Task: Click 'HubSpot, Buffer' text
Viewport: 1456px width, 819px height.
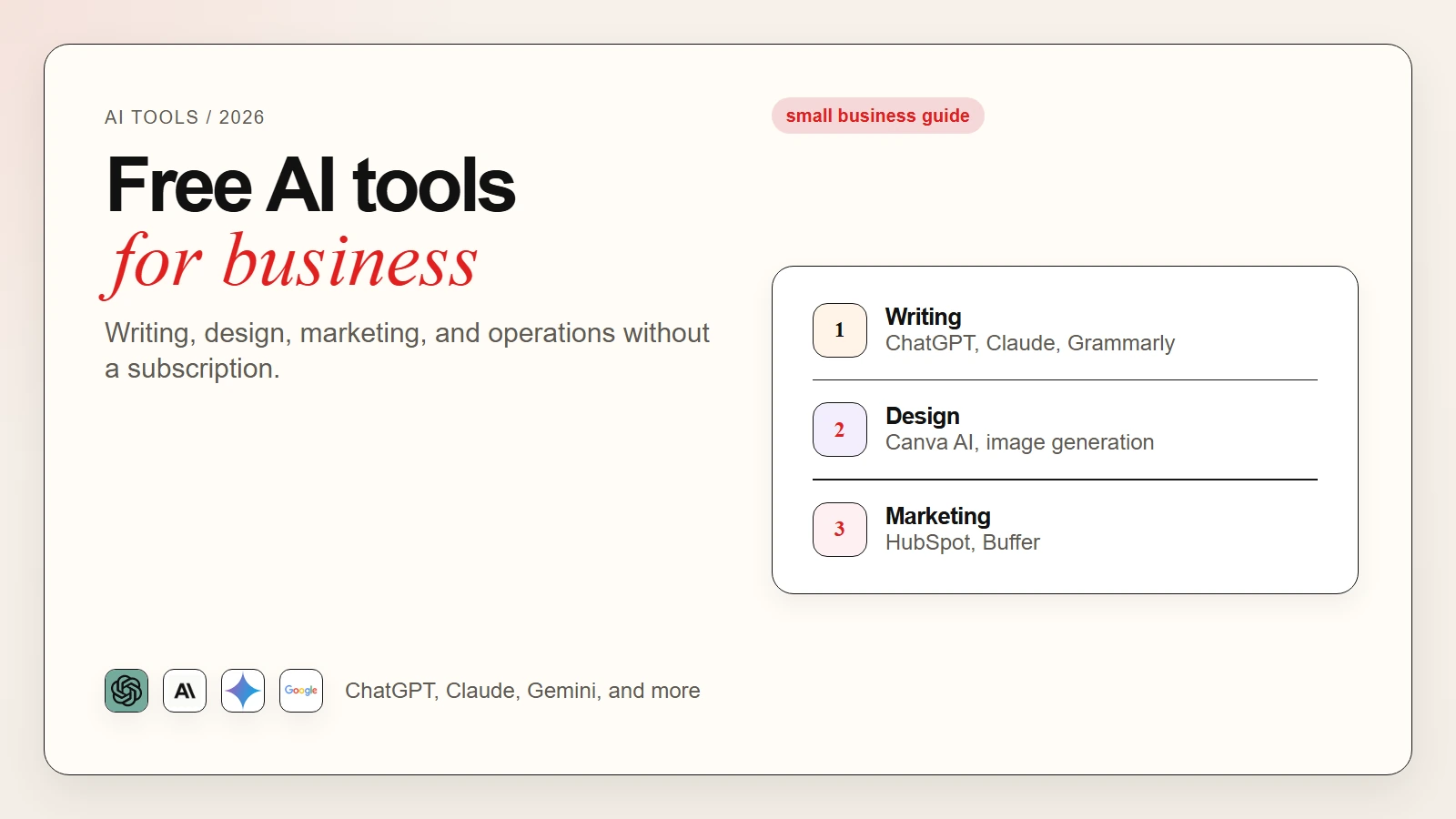Action: click(963, 542)
